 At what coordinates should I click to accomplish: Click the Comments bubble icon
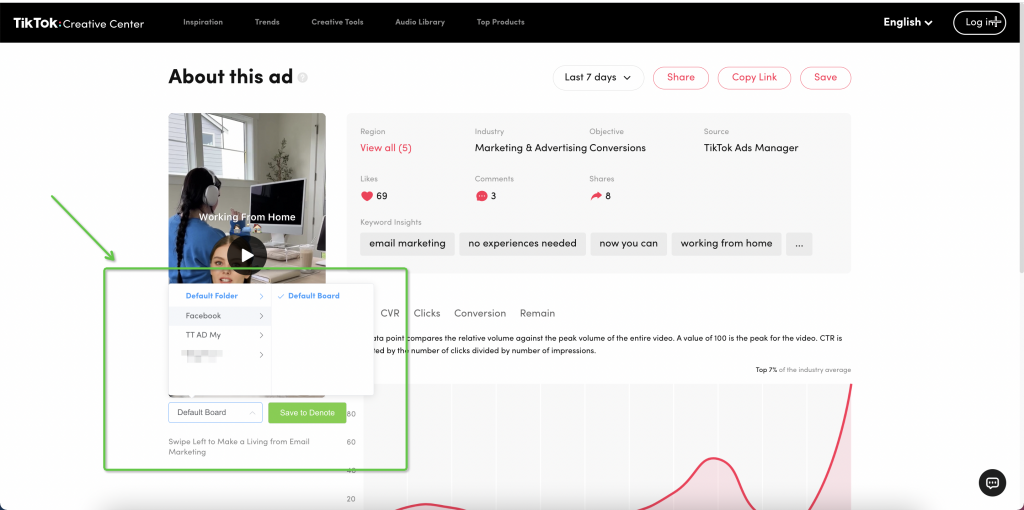click(481, 196)
